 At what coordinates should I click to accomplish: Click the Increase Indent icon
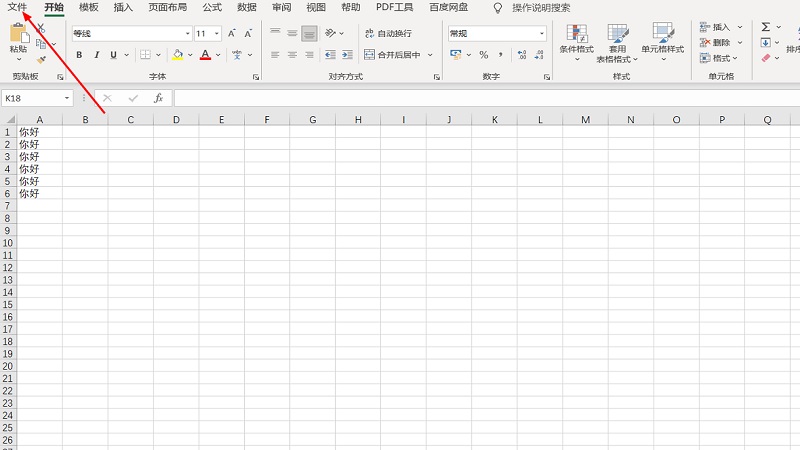(x=345, y=55)
